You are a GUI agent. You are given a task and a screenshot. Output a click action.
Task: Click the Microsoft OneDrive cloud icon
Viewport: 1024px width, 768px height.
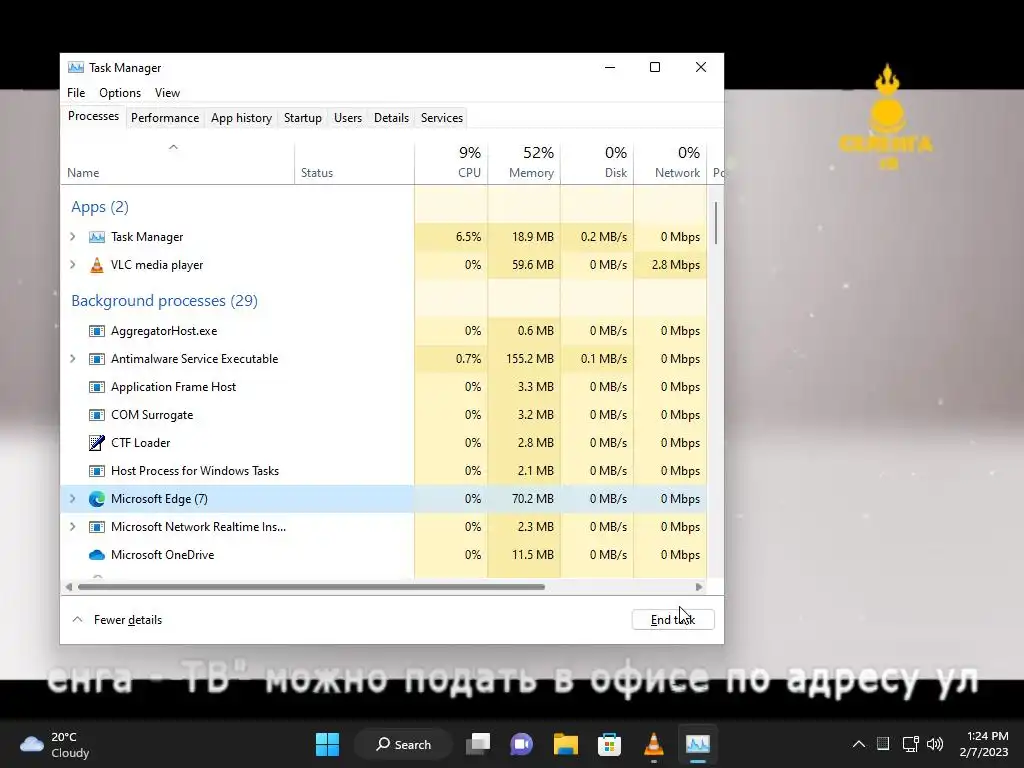pyautogui.click(x=97, y=555)
